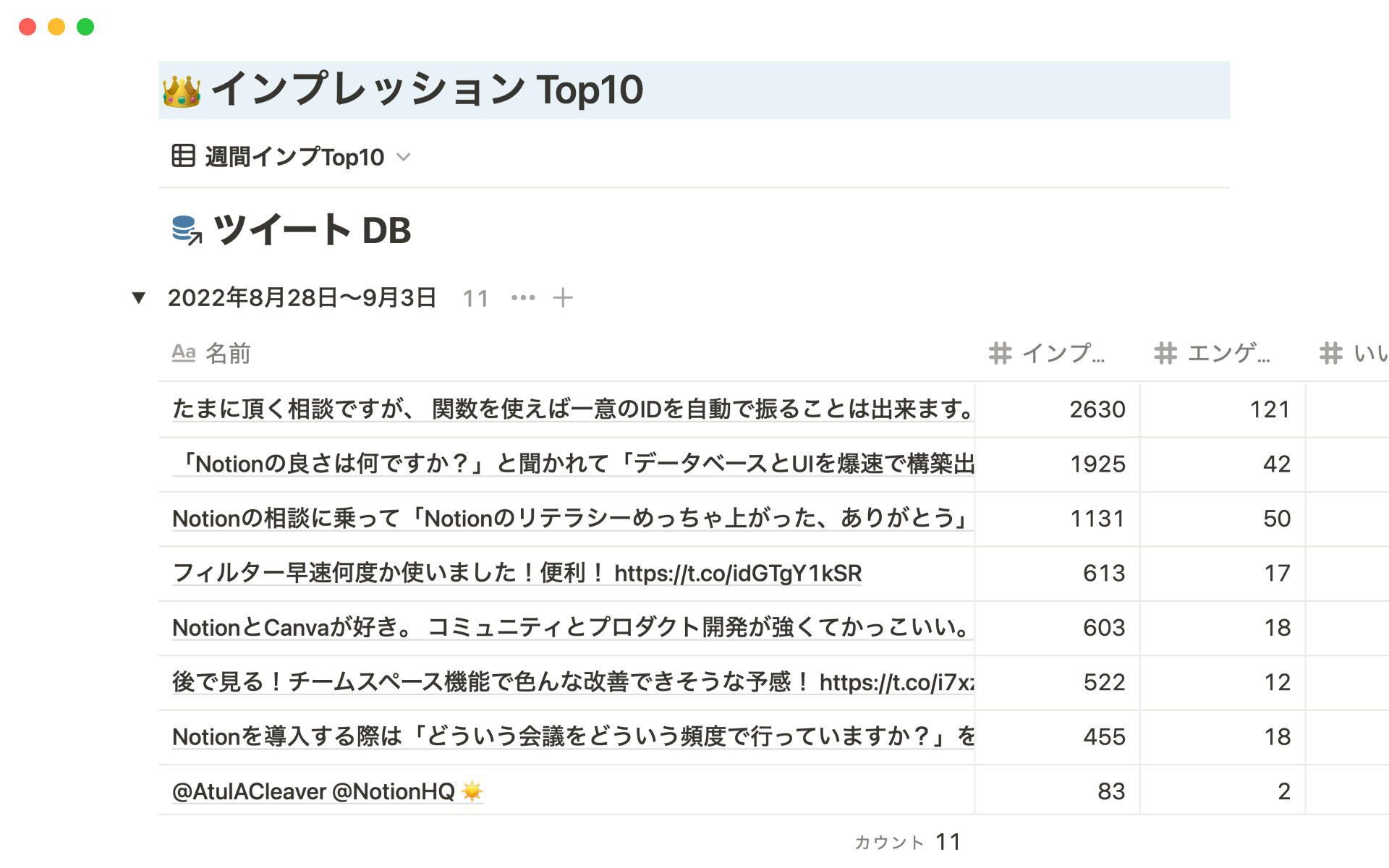1389x868 pixels.
Task: Open the ツイート DB database title
Action: (x=312, y=230)
